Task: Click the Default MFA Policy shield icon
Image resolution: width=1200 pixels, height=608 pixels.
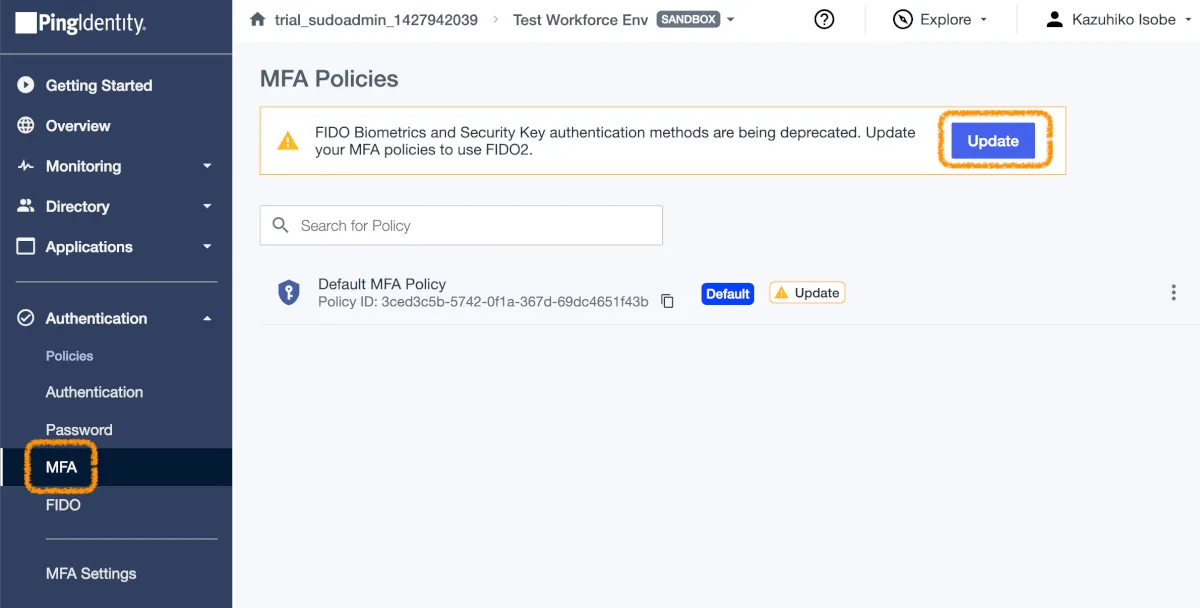Action: [289, 293]
